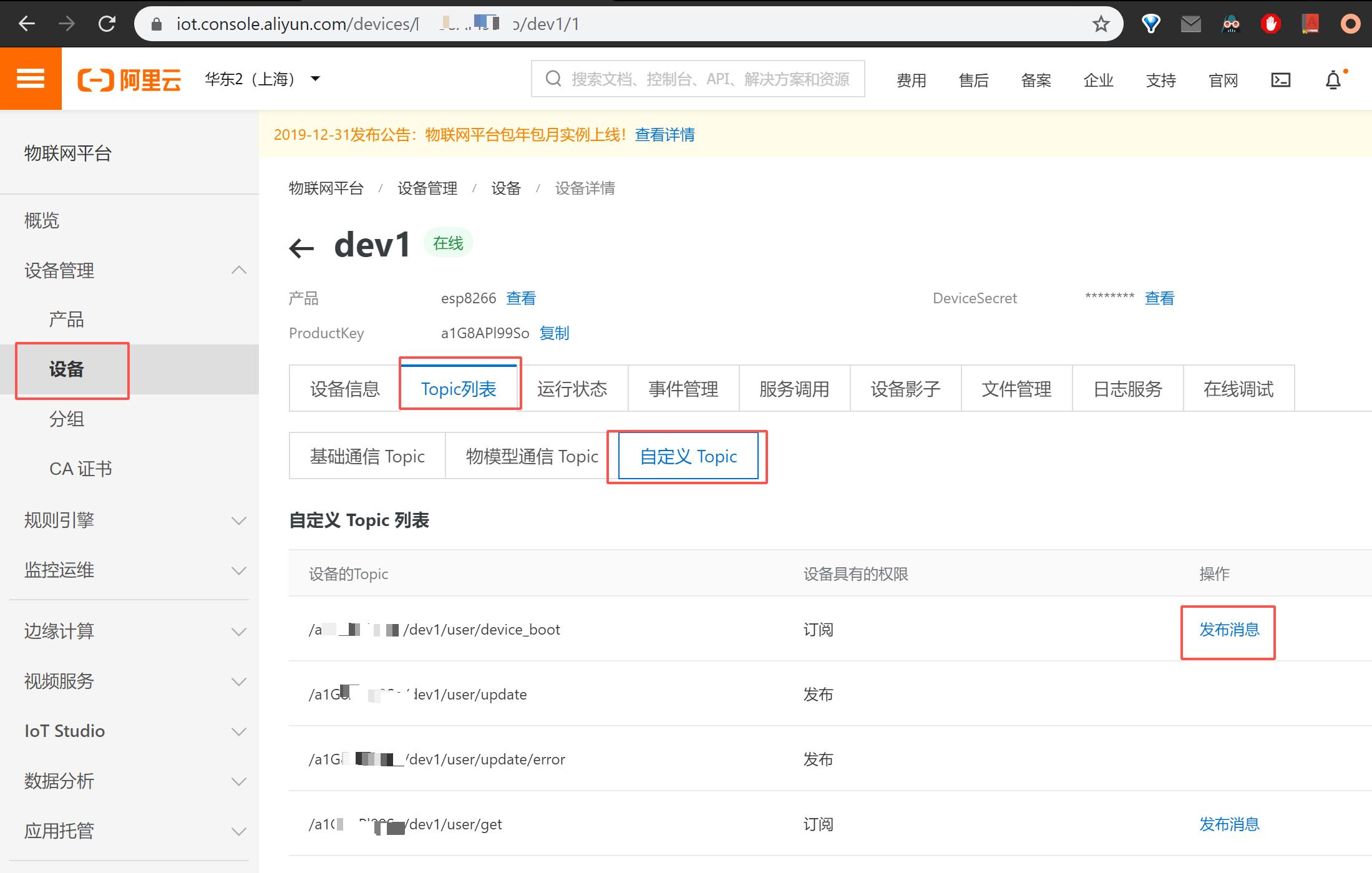The height and width of the screenshot is (873, 1372).
Task: Click the back arrow next to dev1
Action: coord(301,247)
